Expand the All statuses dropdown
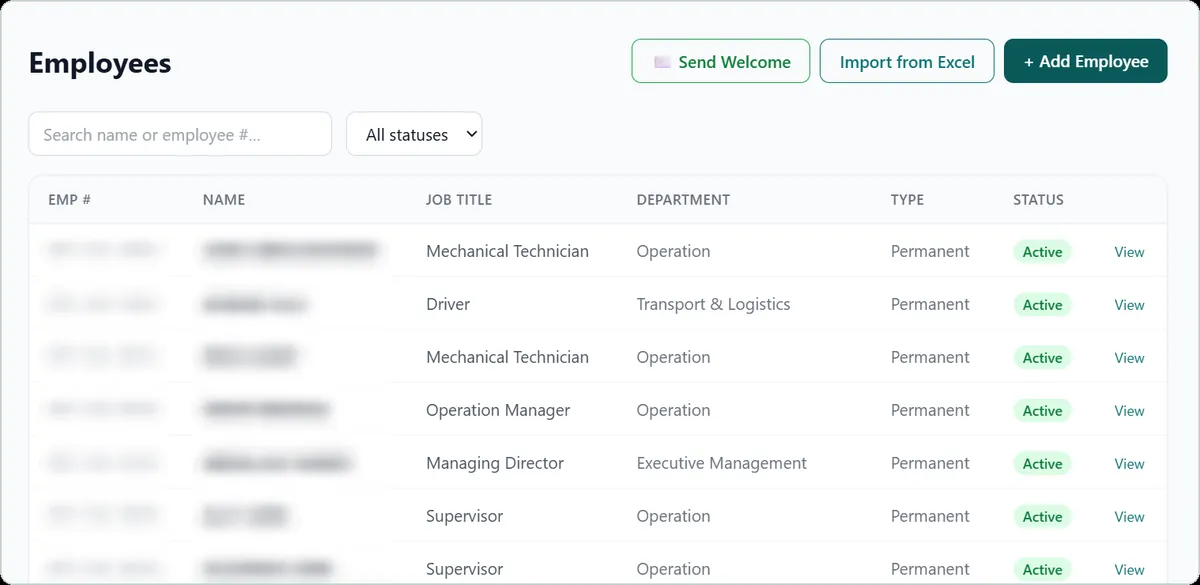The height and width of the screenshot is (585, 1200). (414, 134)
